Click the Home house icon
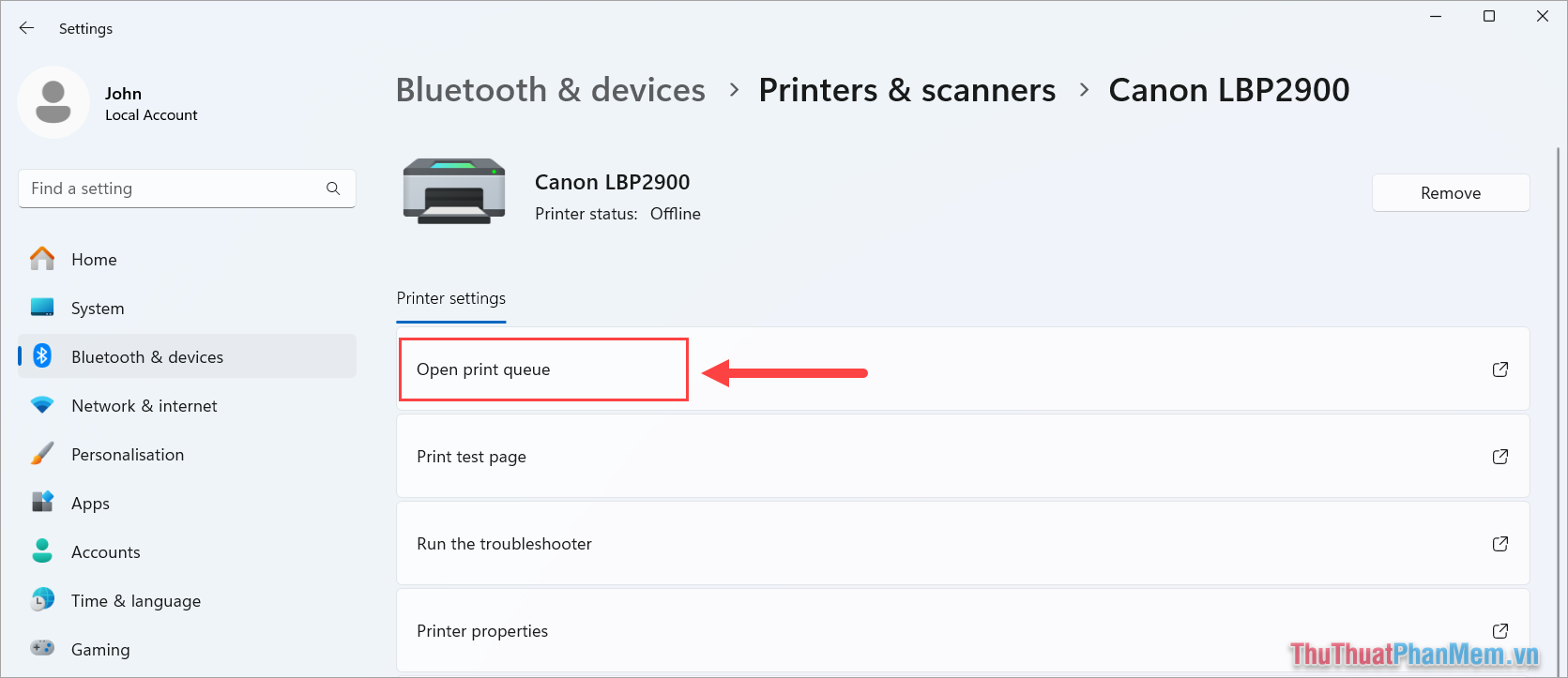 42,259
